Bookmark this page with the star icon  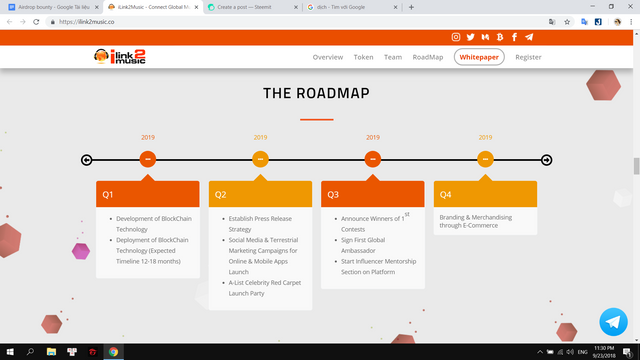(x=567, y=22)
